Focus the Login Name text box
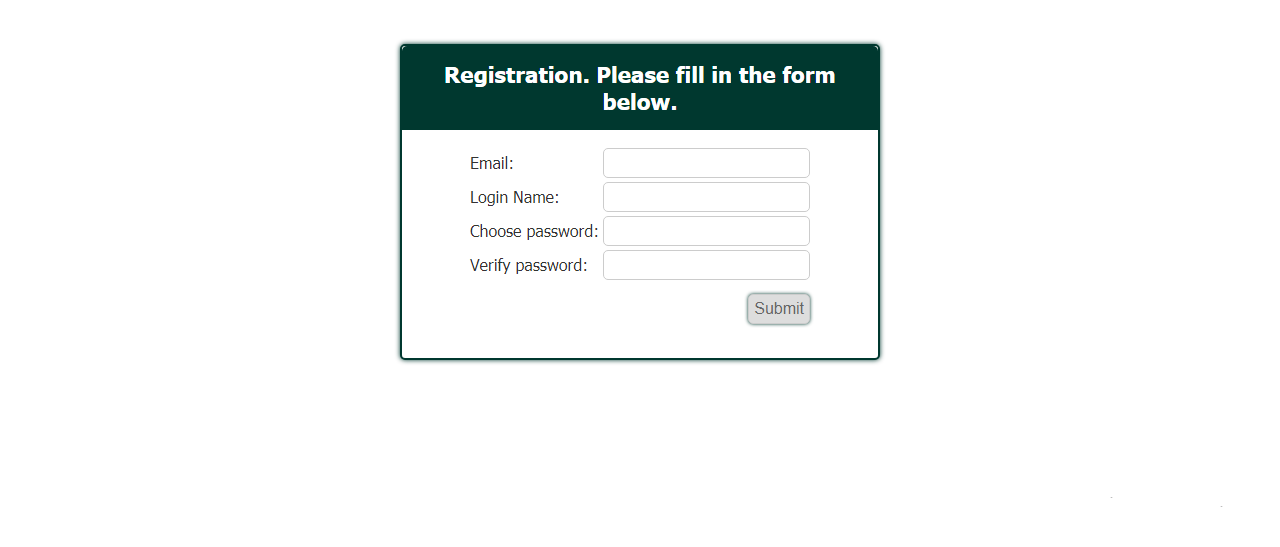 pyautogui.click(x=706, y=197)
